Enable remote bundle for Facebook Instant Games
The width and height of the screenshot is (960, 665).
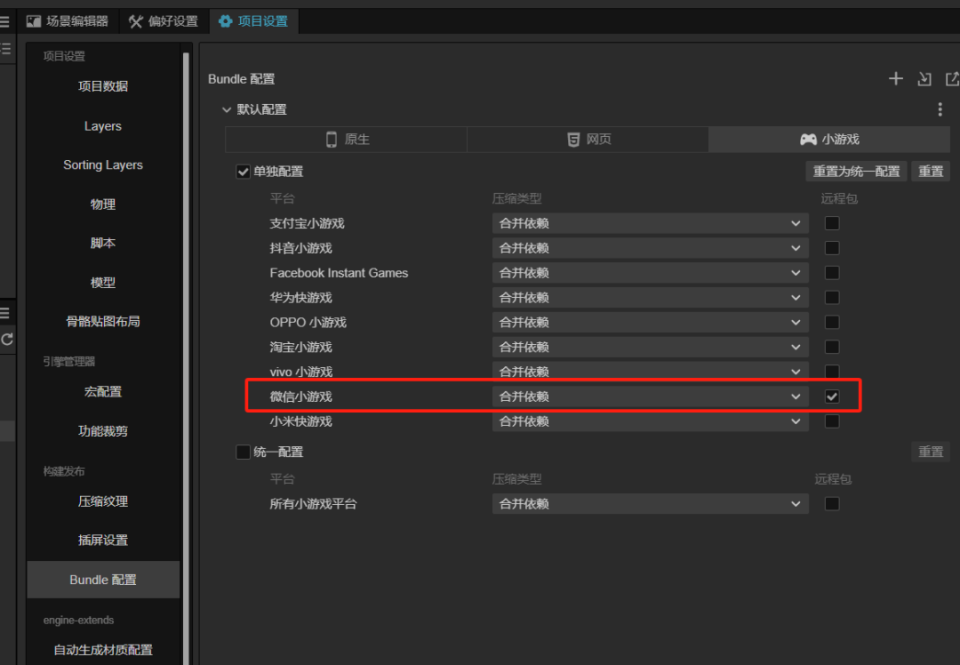point(831,272)
